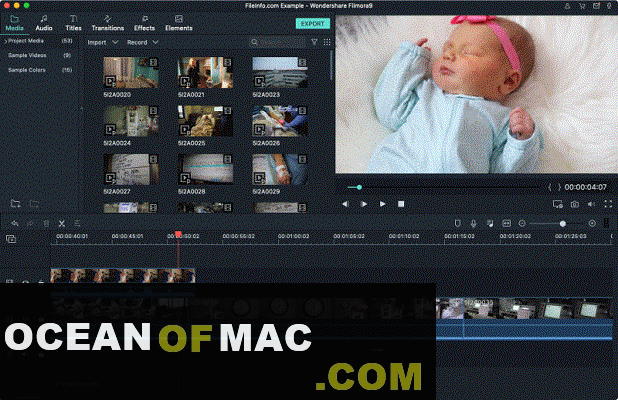Record voiceover with microphone icon

(x=473, y=223)
